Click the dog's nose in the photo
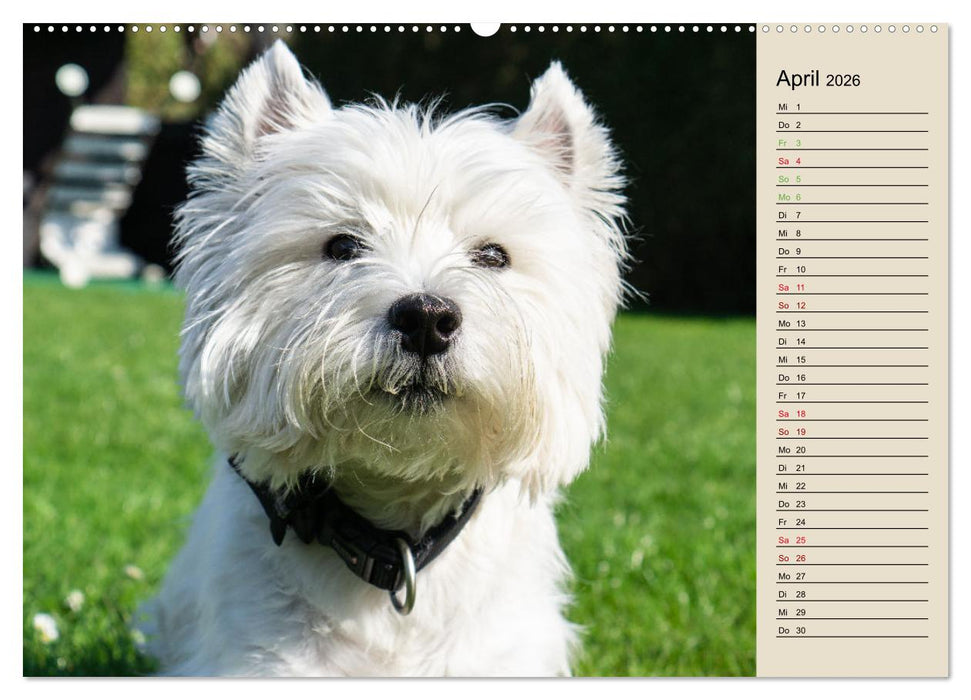This screenshot has width=971, height=700. pos(425,320)
